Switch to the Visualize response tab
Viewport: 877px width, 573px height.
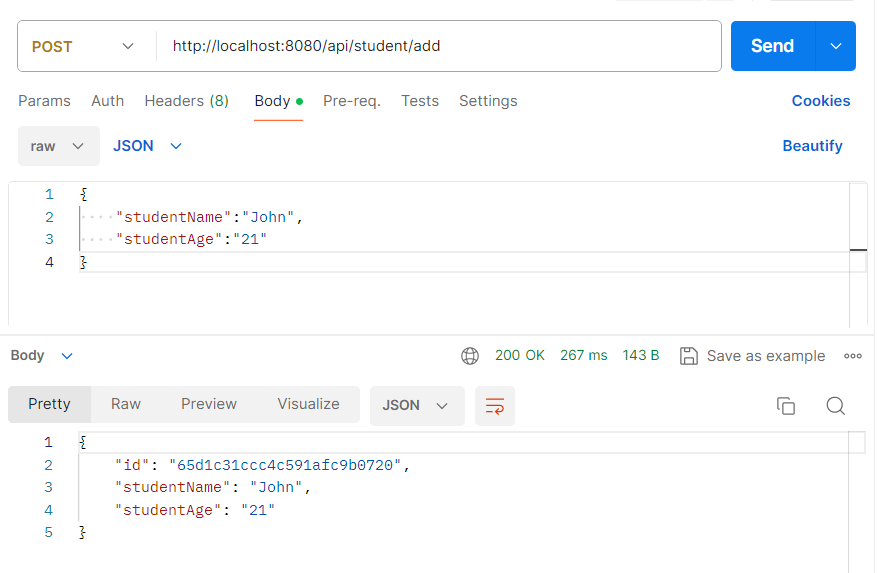[308, 404]
